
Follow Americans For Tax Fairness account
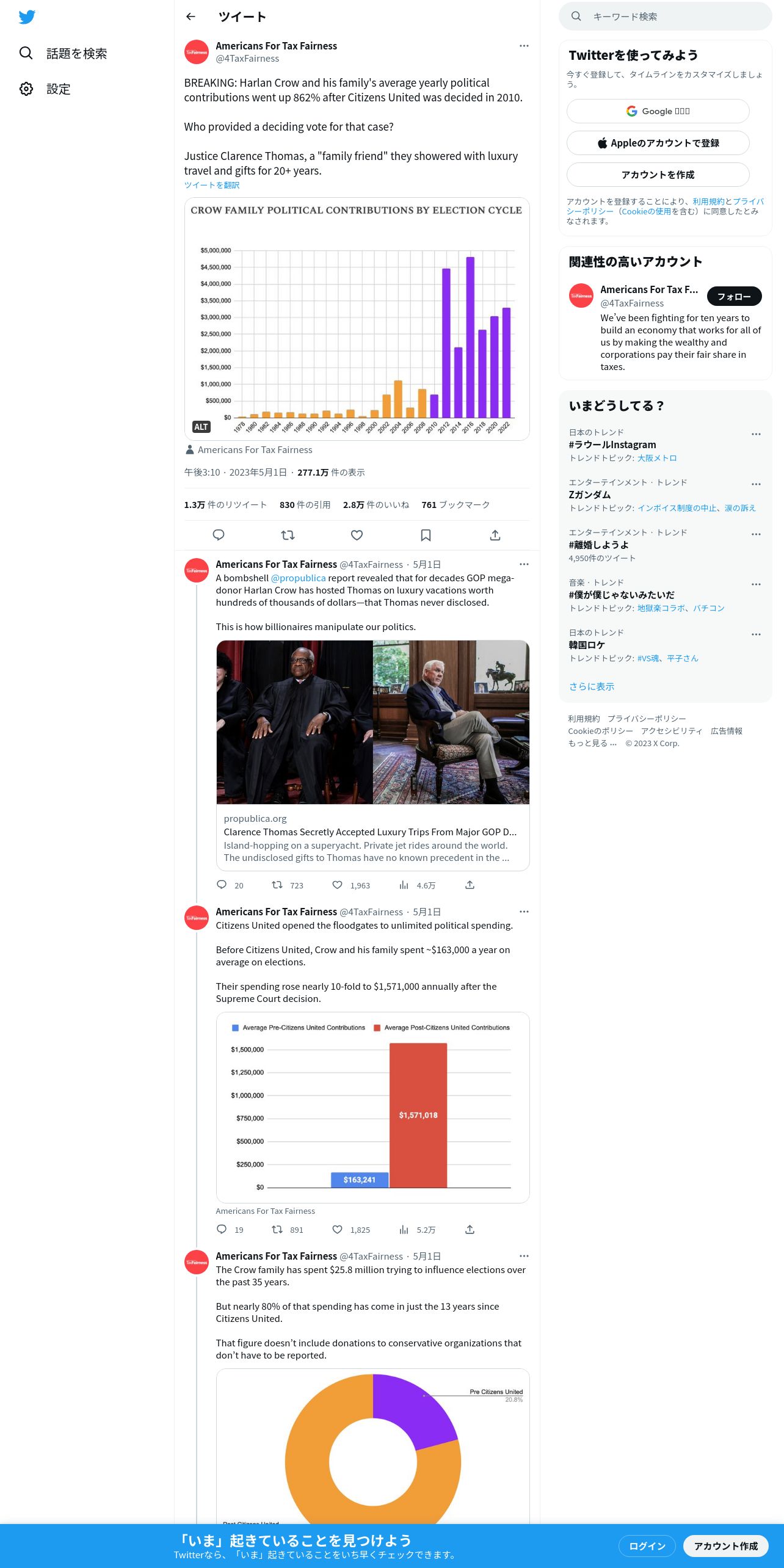tap(734, 296)
